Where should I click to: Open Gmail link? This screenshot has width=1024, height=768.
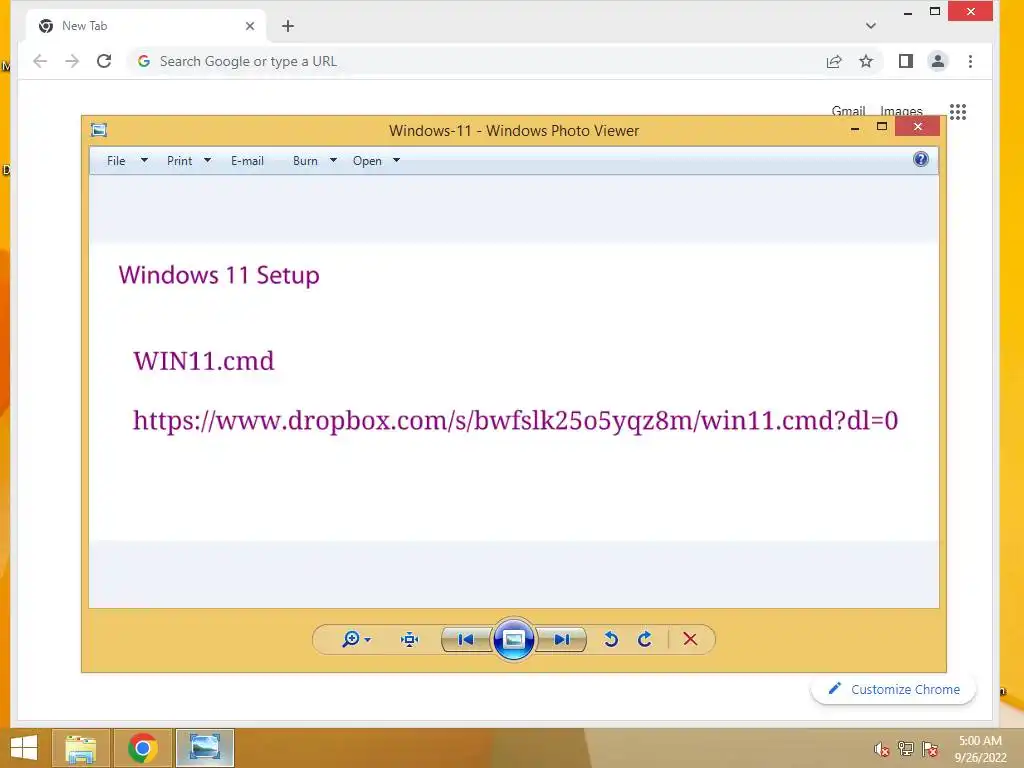848,110
